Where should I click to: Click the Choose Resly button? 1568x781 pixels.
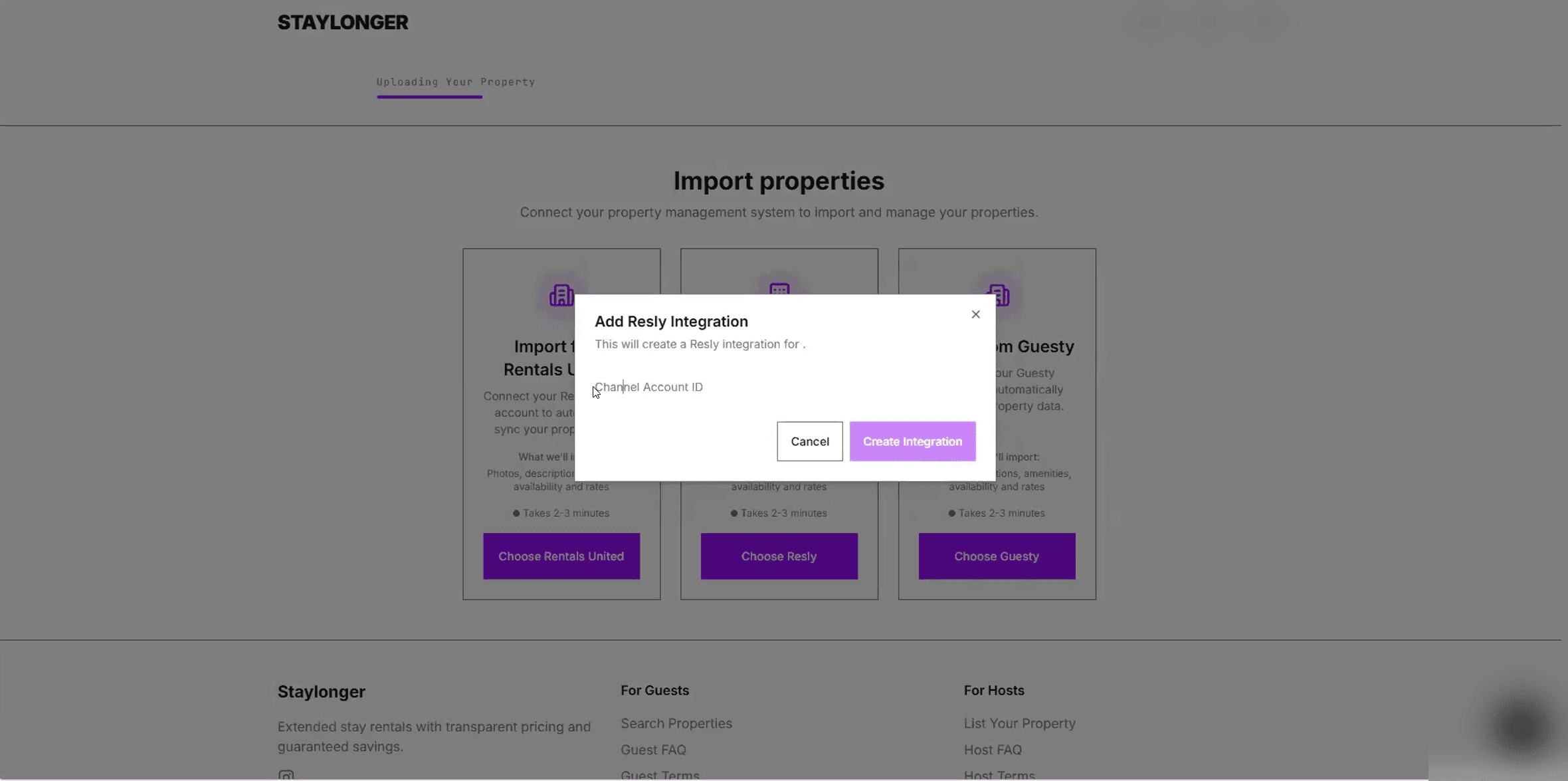[x=779, y=556]
